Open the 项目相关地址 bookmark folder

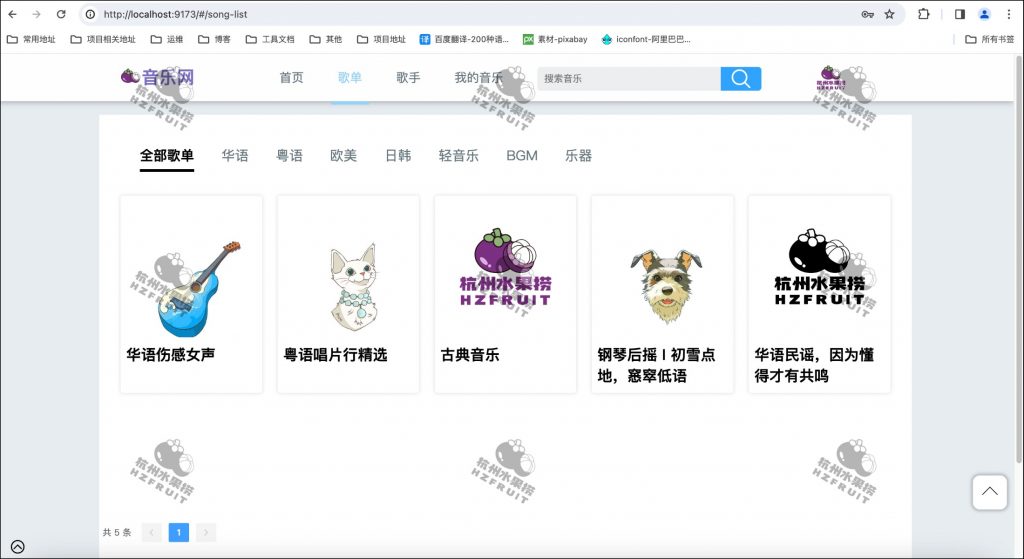coord(103,39)
